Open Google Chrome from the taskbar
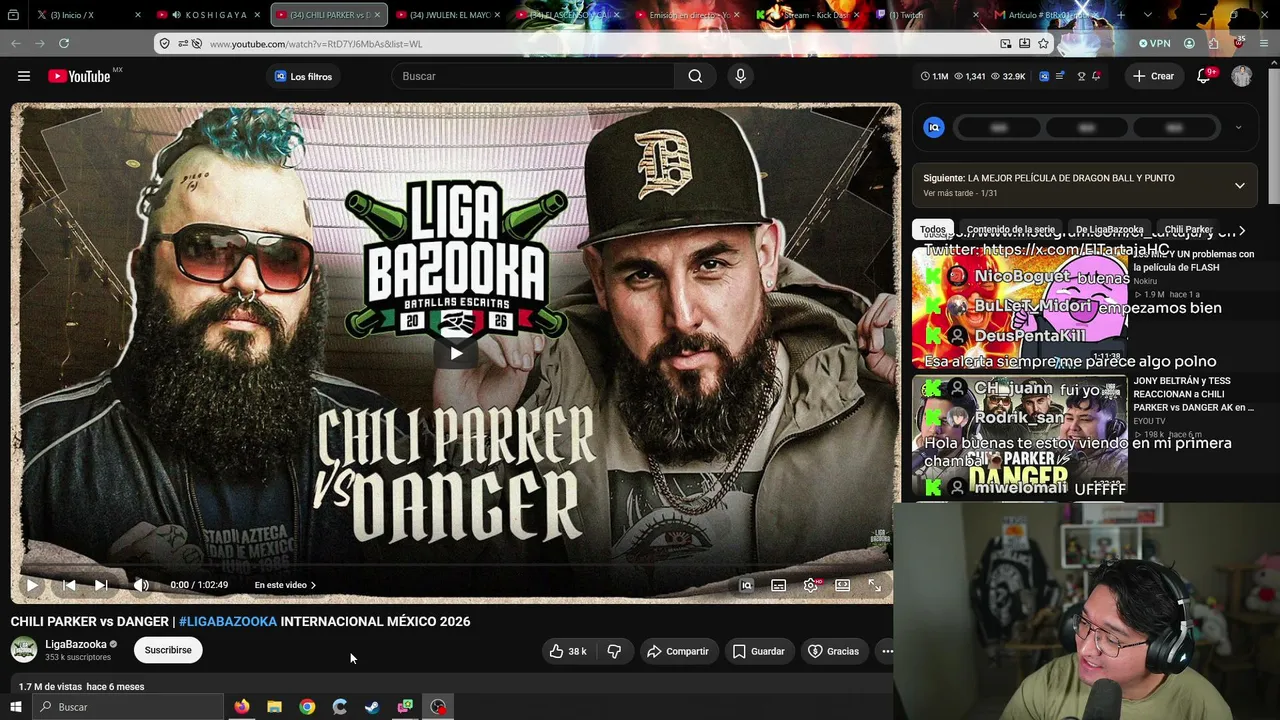The image size is (1280, 720). point(307,707)
